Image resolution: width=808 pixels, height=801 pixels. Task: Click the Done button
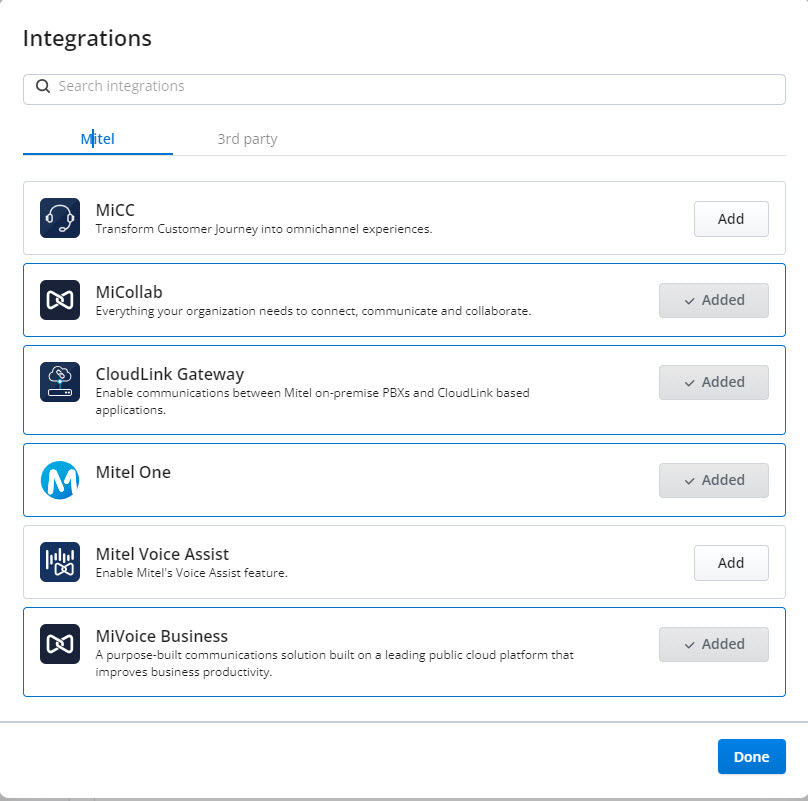pos(751,756)
